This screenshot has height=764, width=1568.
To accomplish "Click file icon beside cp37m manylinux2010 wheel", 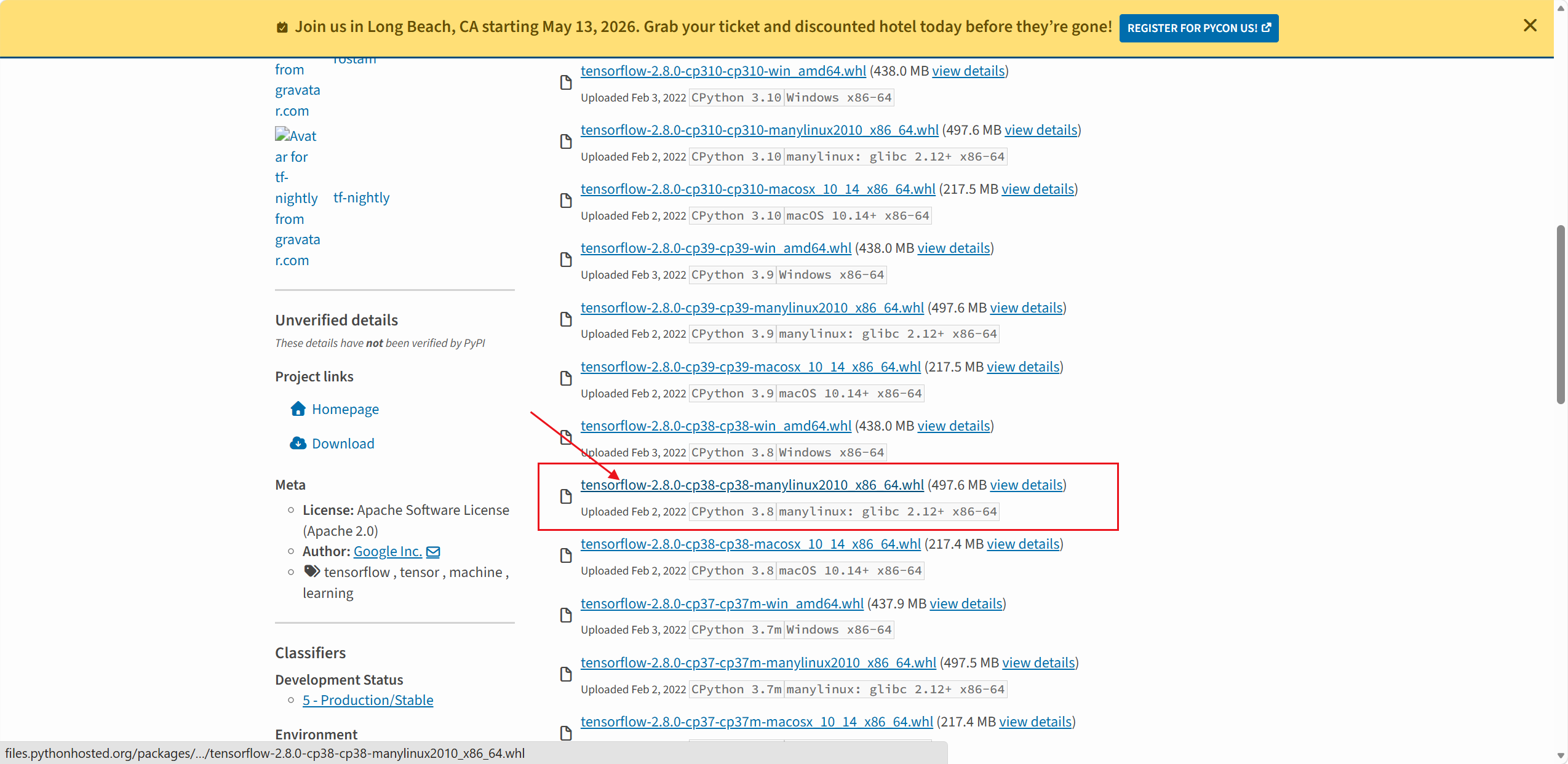I will tap(566, 674).
